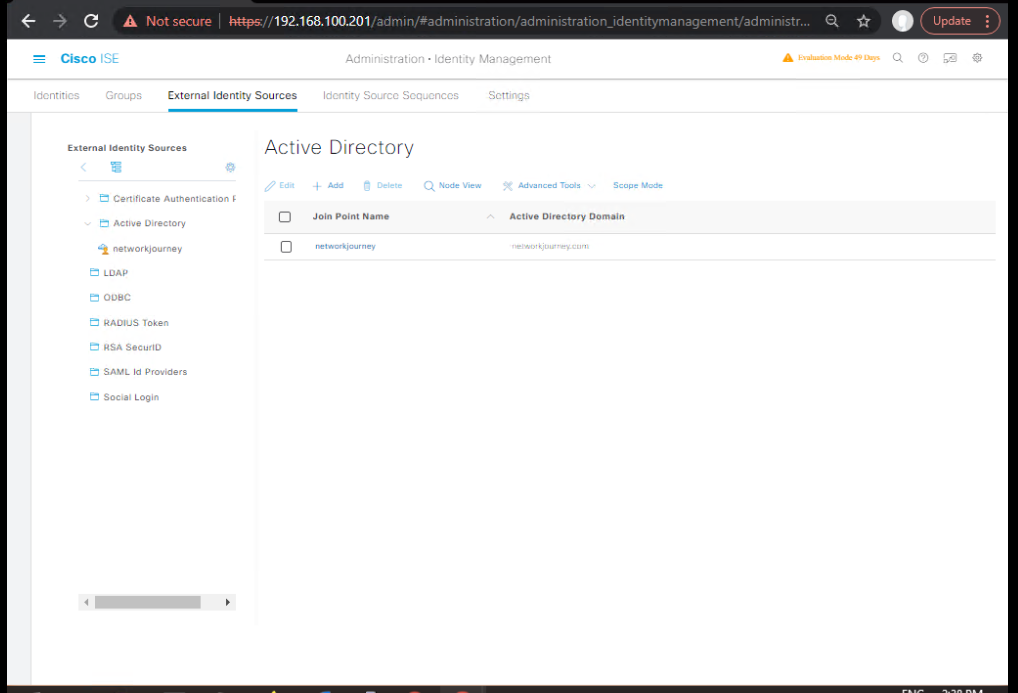1018x693 pixels.
Task: Click the Evaluation Mode warning icon
Action: [788, 58]
